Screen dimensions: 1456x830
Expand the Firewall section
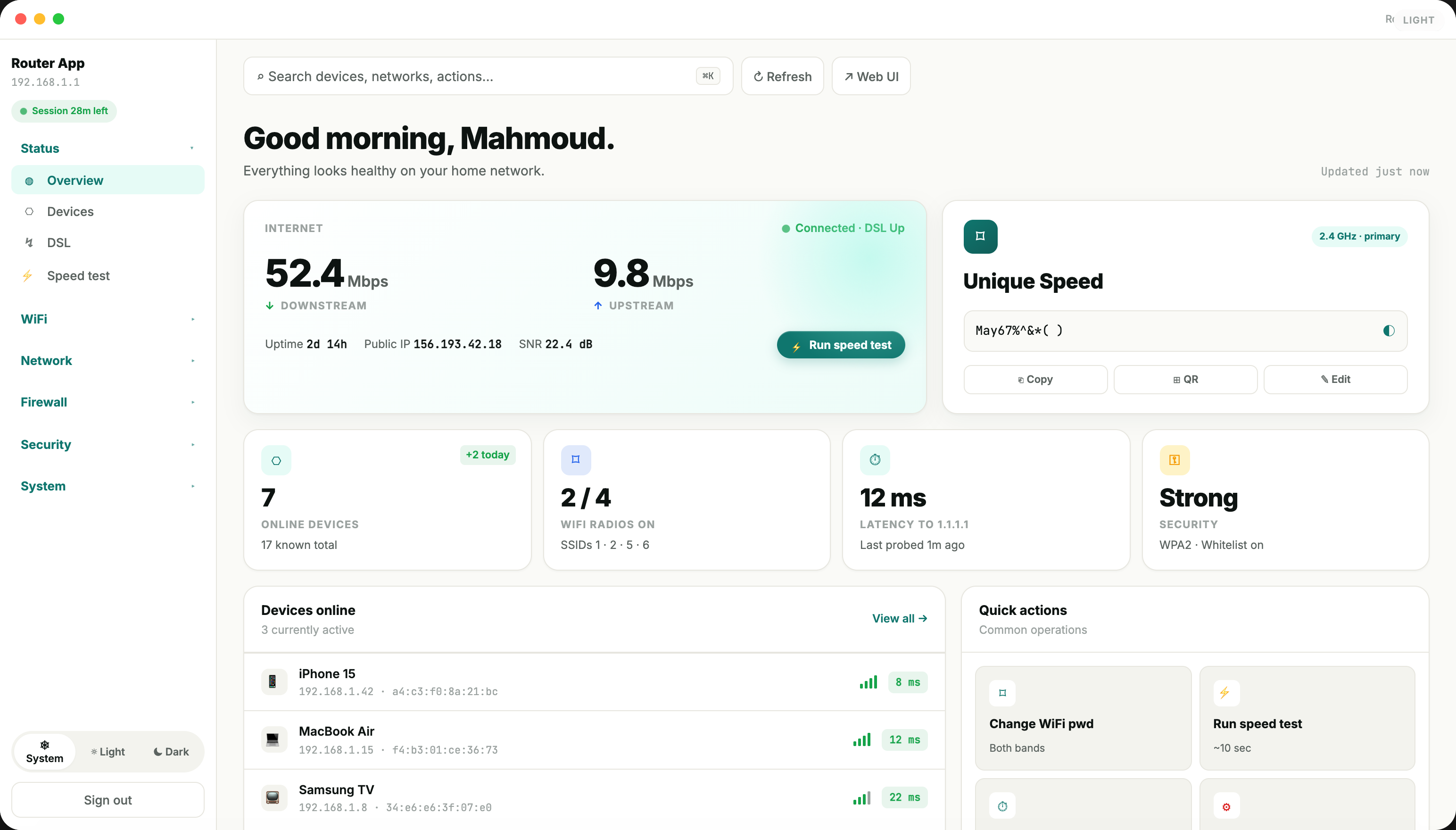pyautogui.click(x=108, y=402)
